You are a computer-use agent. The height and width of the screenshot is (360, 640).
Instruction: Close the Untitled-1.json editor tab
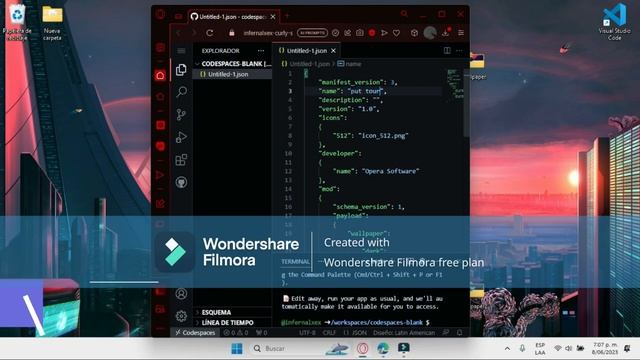333,51
